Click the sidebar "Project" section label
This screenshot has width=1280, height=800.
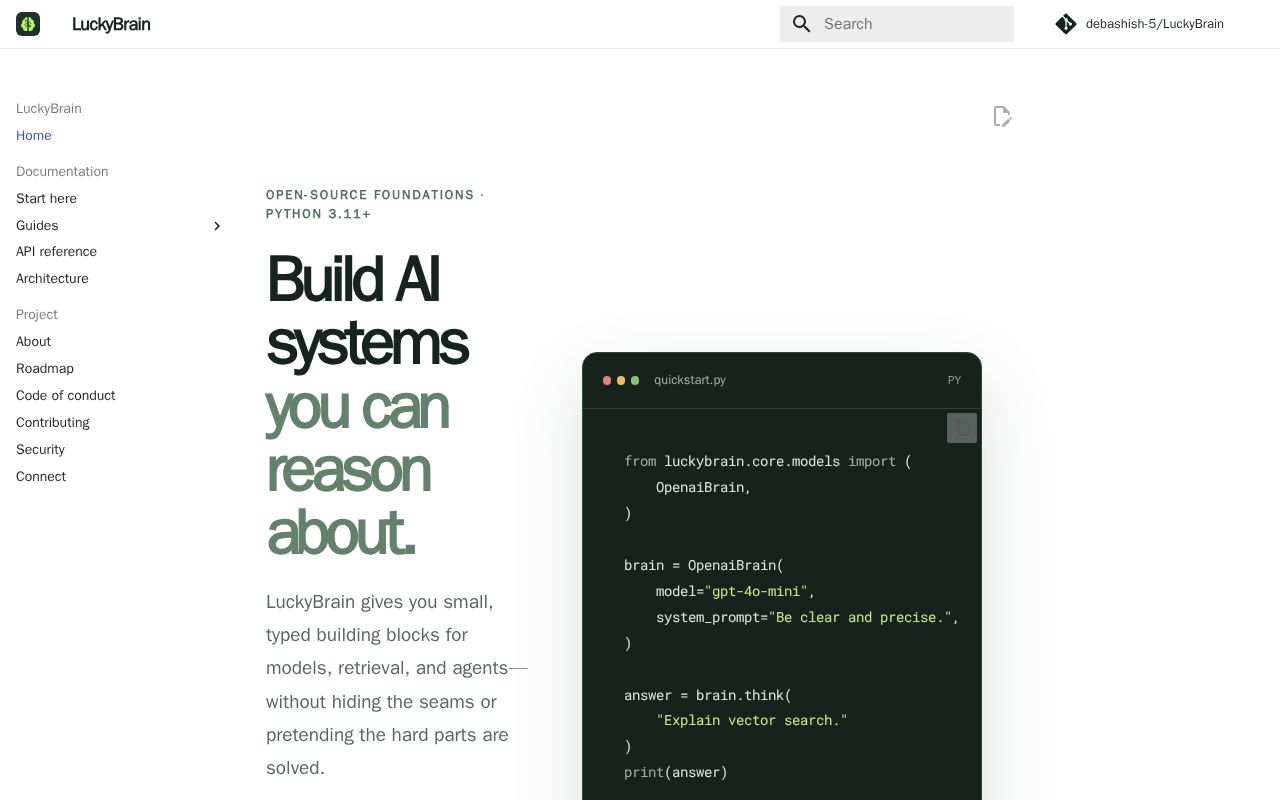37,315
